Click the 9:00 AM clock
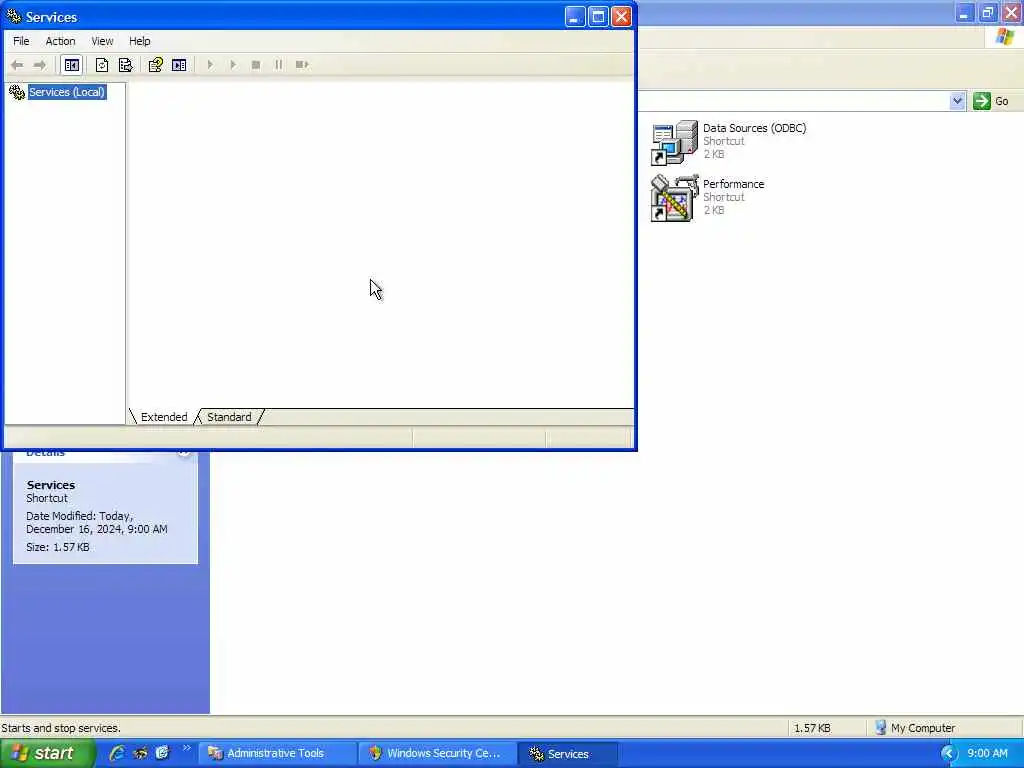Screen dimensions: 1024x768 (987, 753)
